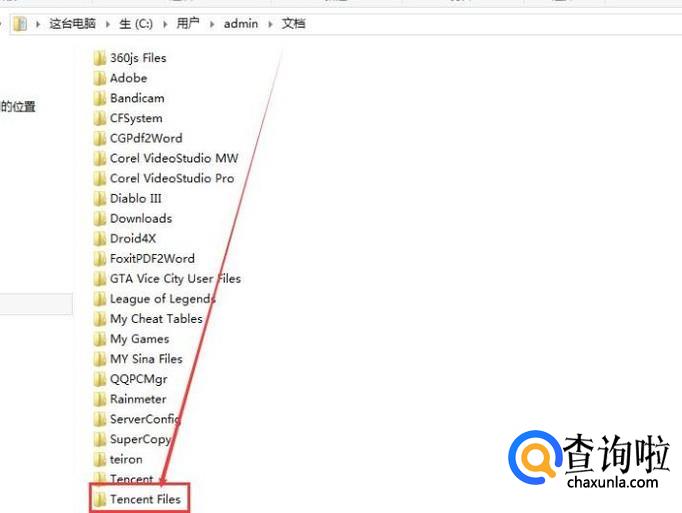Click the Tencent Files folder name
The width and height of the screenshot is (682, 513).
(145, 499)
